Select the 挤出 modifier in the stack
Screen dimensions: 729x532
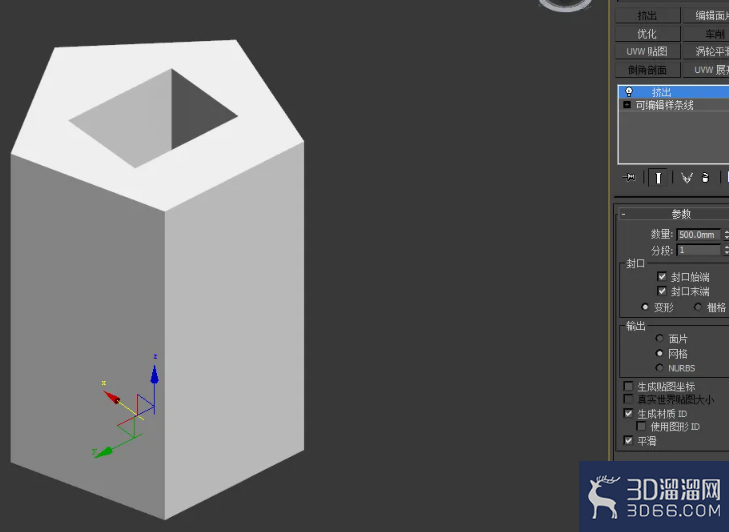[x=673, y=92]
